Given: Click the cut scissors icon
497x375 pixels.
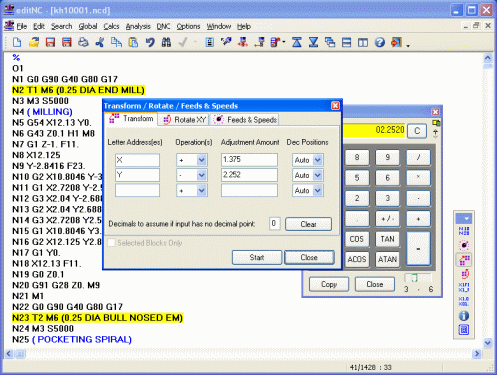Looking at the screenshot, I should point(100,42).
